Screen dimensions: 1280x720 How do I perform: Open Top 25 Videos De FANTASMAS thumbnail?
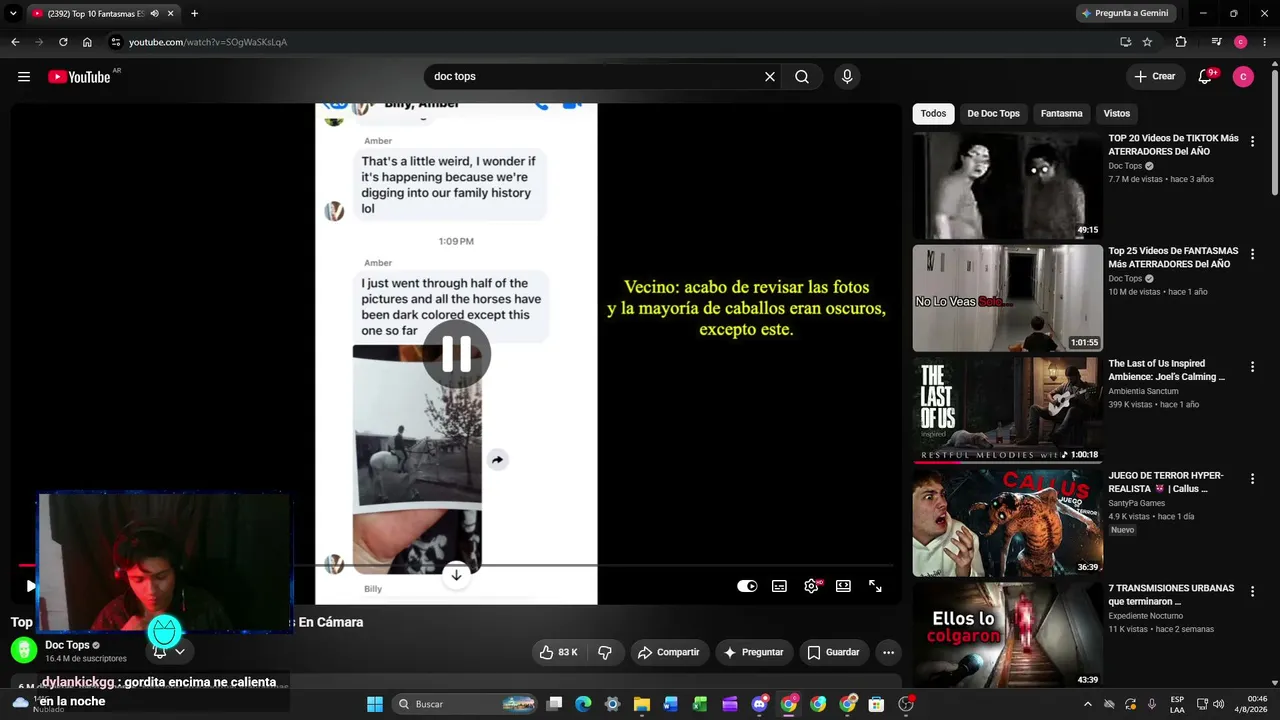pyautogui.click(x=1007, y=298)
